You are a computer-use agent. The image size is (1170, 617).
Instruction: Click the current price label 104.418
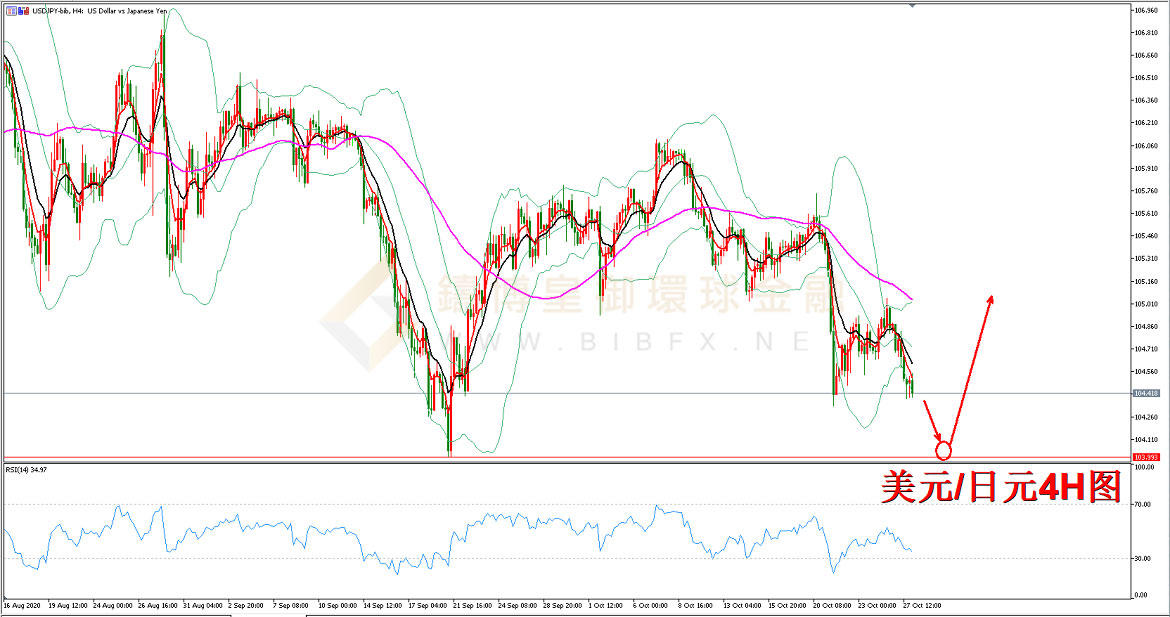pyautogui.click(x=1145, y=393)
